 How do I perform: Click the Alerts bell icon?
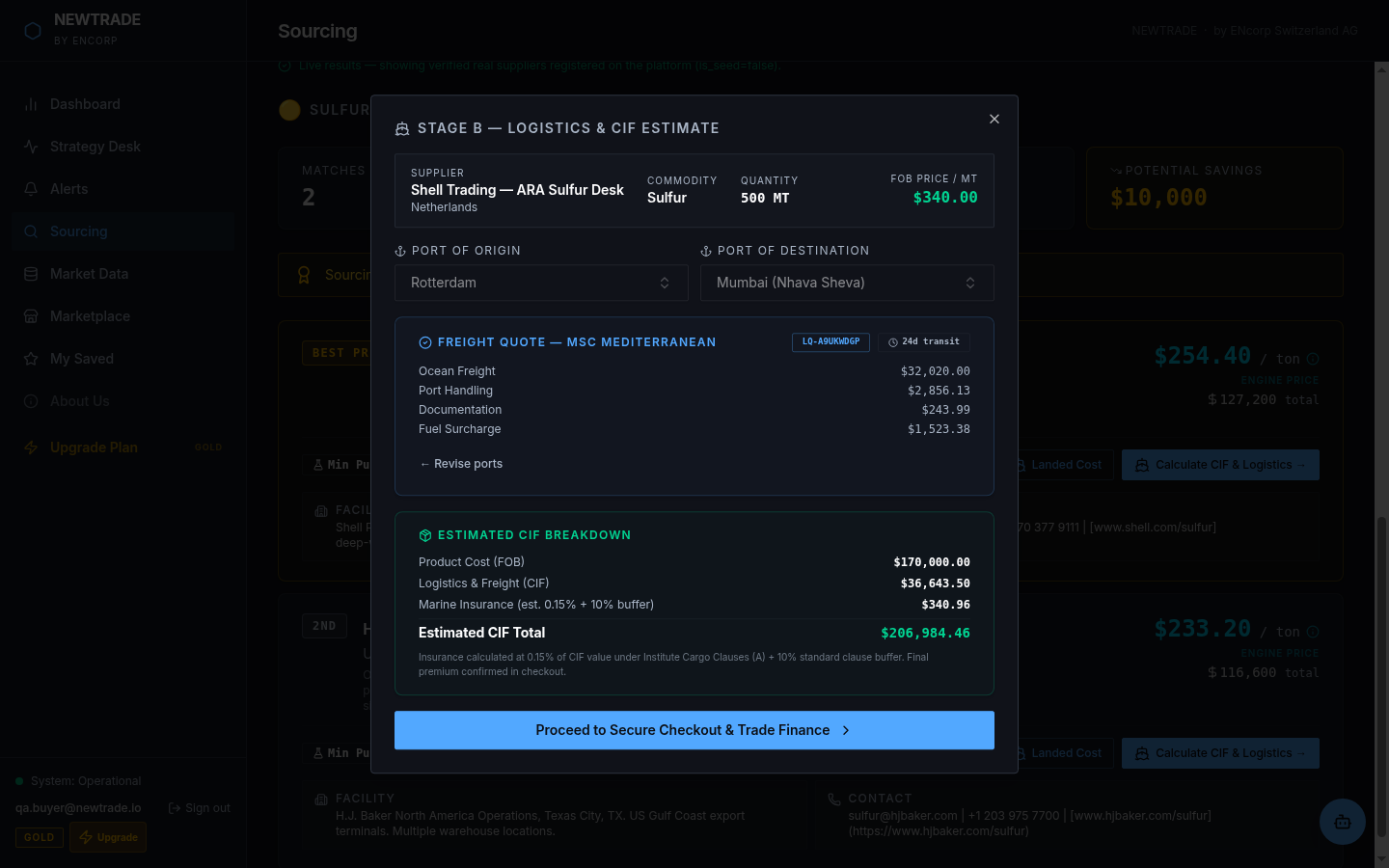click(31, 189)
